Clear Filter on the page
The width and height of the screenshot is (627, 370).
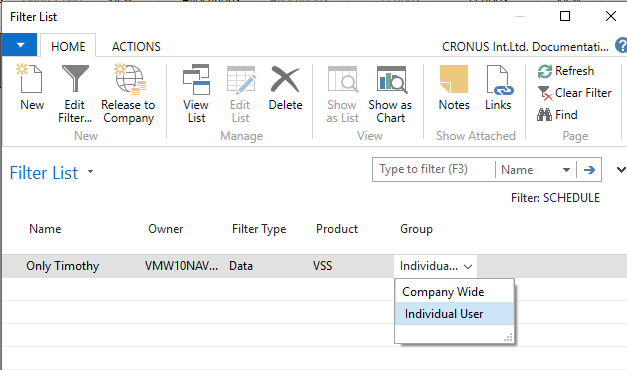coord(574,93)
